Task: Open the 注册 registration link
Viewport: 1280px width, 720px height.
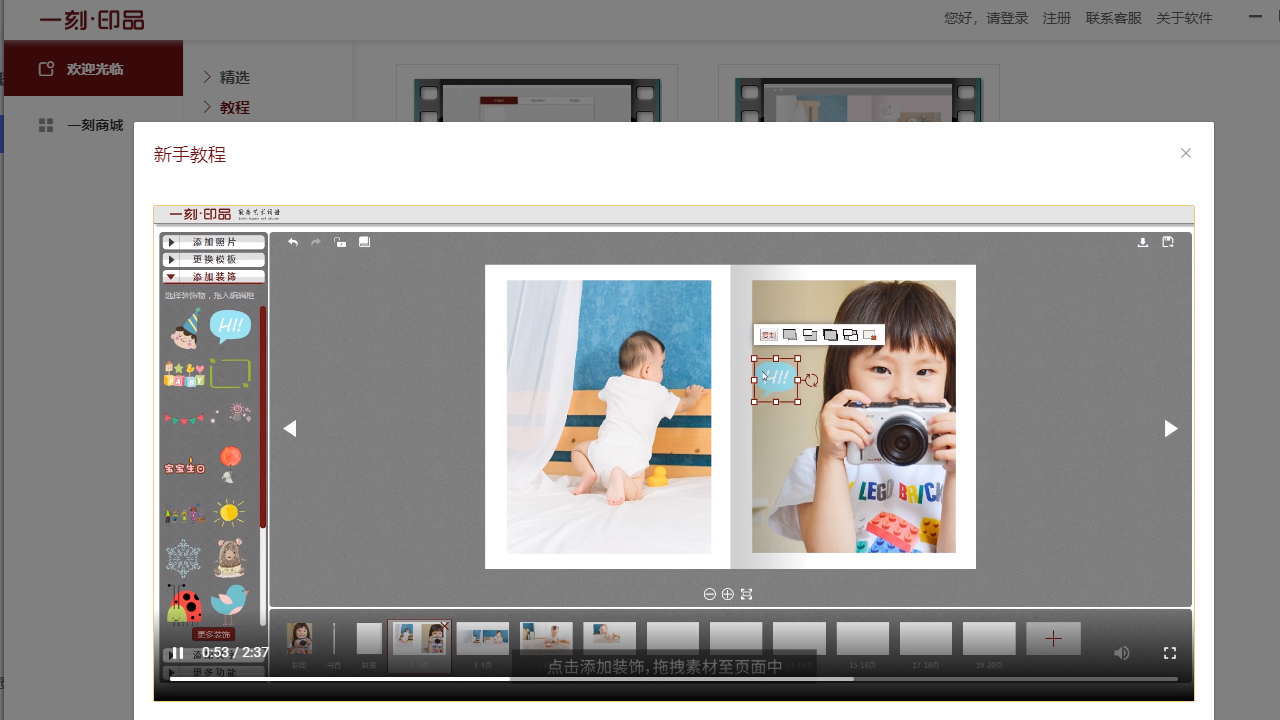Action: coord(1056,18)
